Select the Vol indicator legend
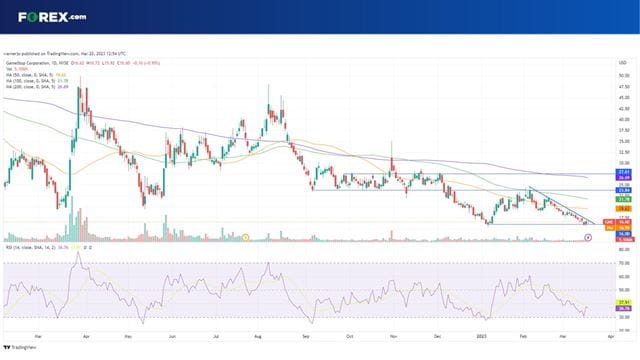The height and width of the screenshot is (360, 640). click(17, 69)
